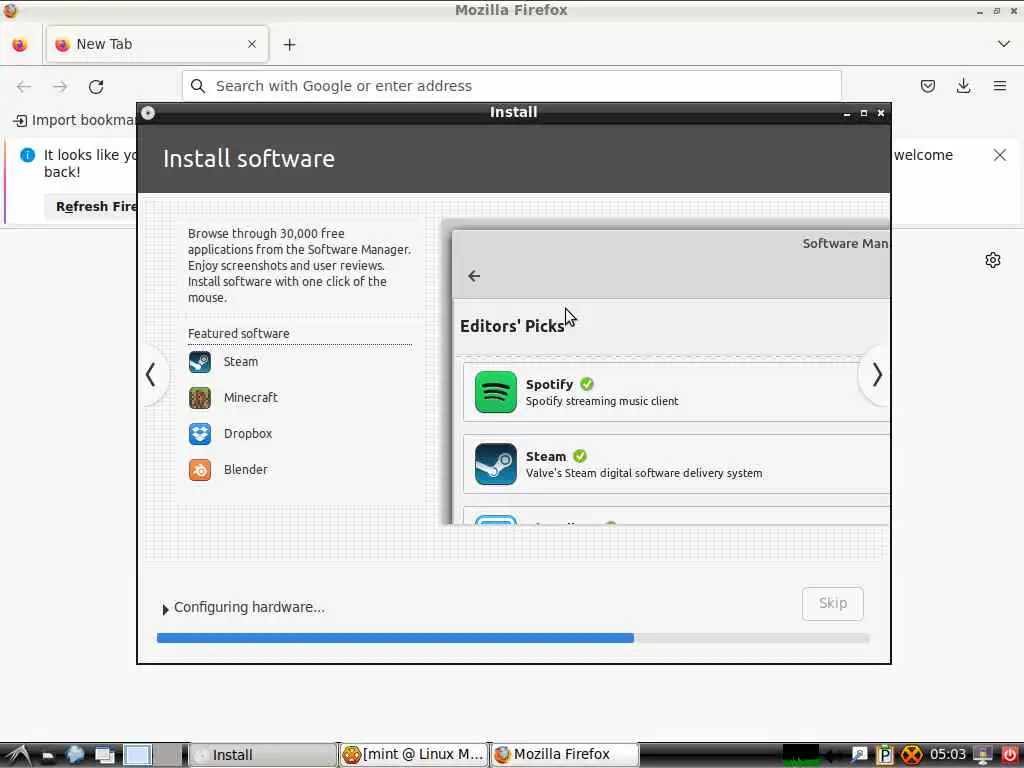Close the New Tab tab

(252, 44)
